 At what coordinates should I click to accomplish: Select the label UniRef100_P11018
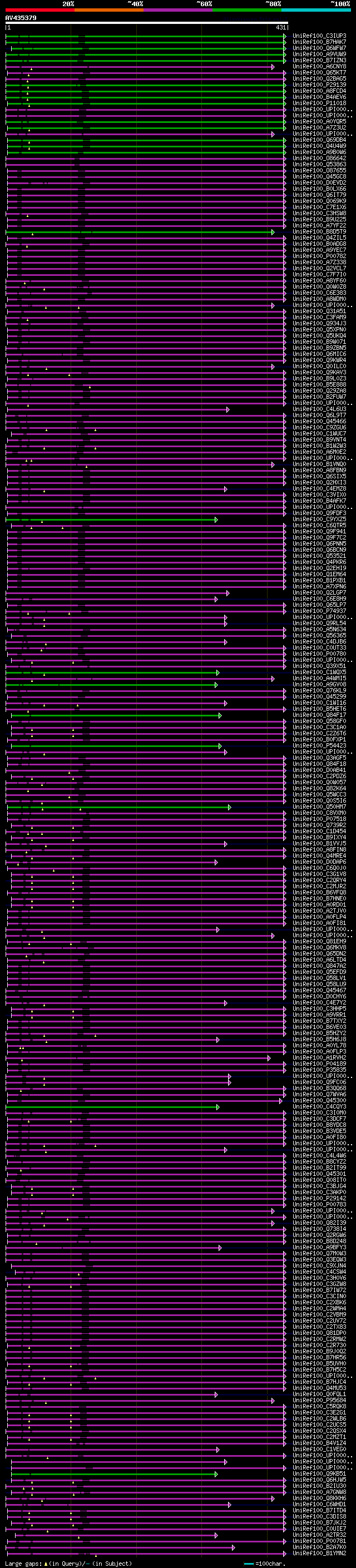click(319, 103)
